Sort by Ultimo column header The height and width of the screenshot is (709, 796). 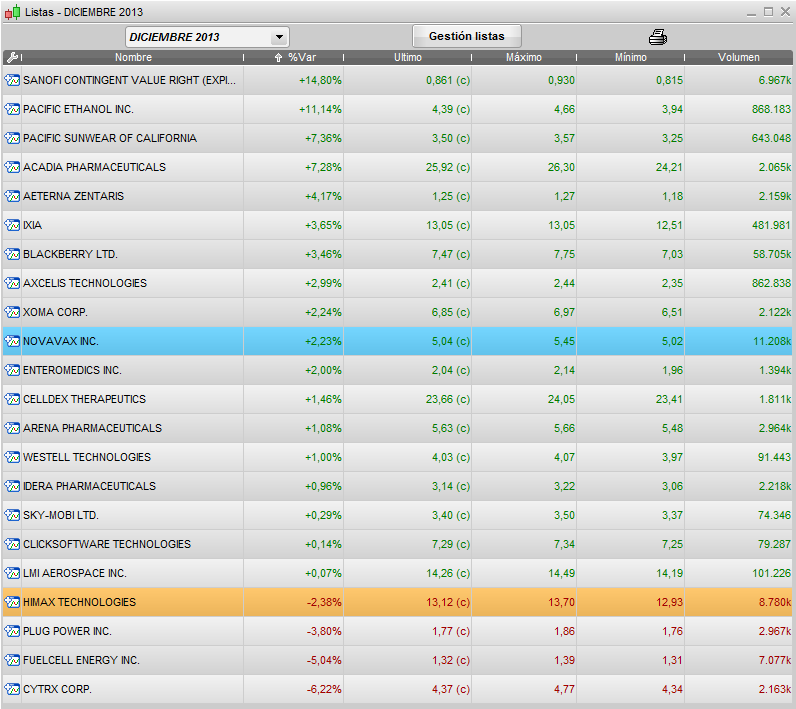408,57
